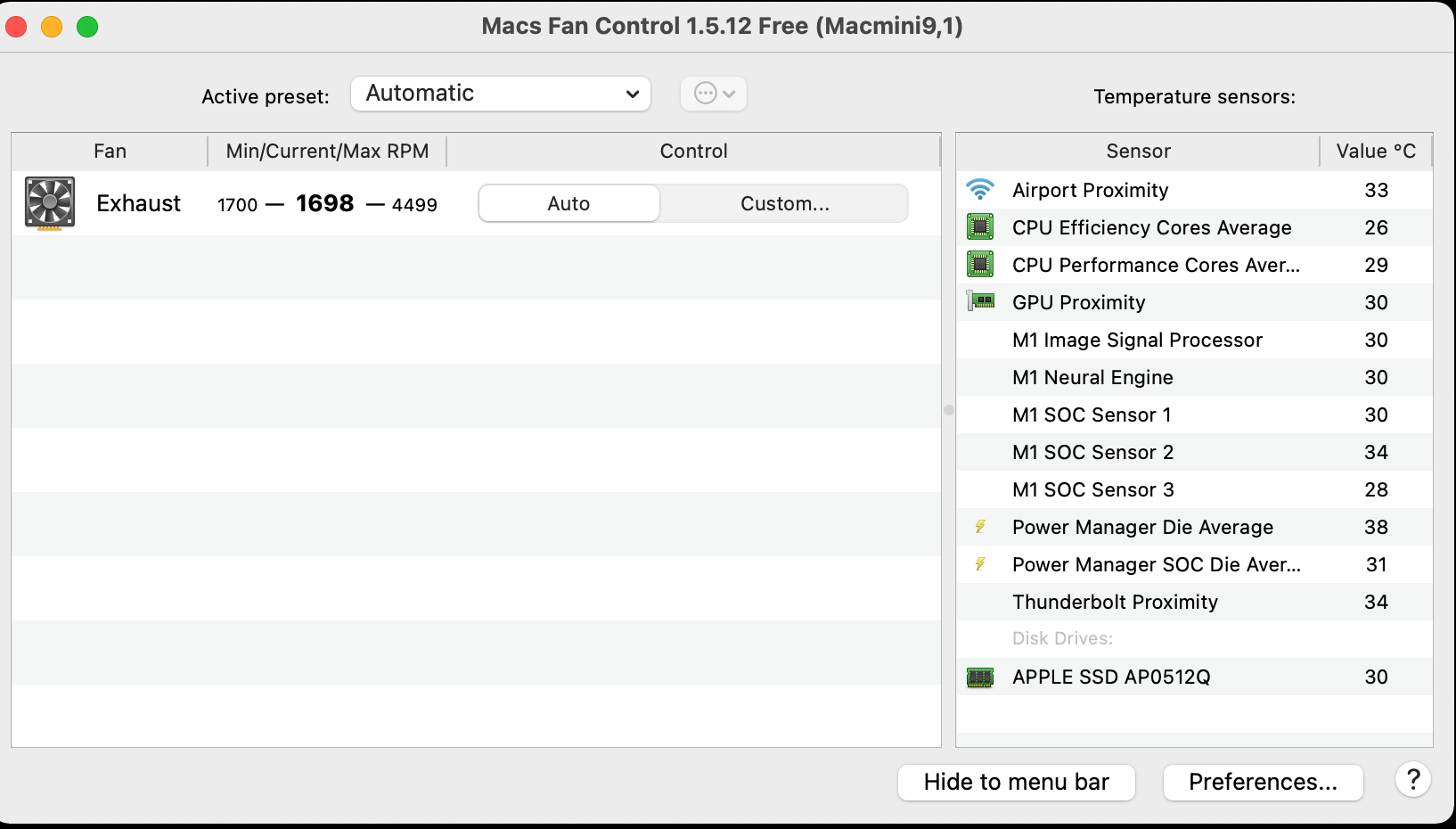Select M1 Image Signal Processor sensor
The width and height of the screenshot is (1456, 829).
(x=1194, y=340)
